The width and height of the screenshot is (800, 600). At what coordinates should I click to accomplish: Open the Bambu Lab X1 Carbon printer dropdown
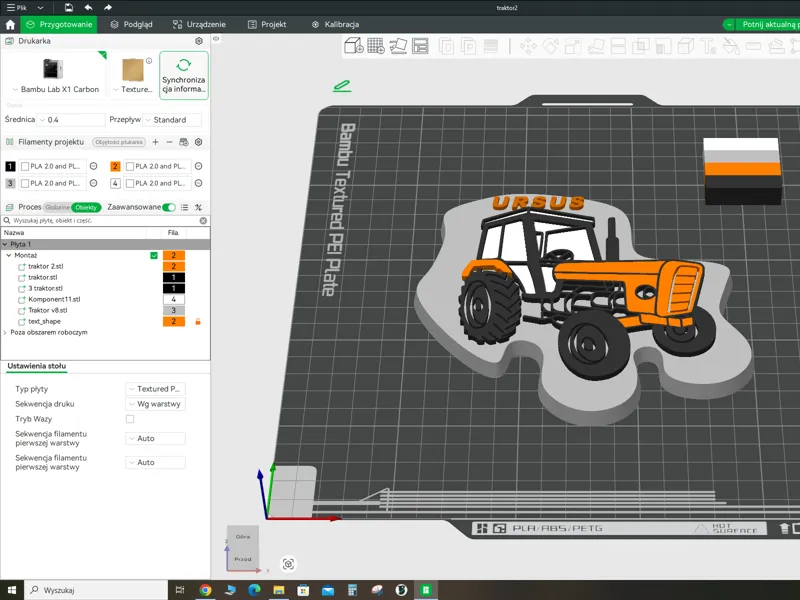[56, 89]
